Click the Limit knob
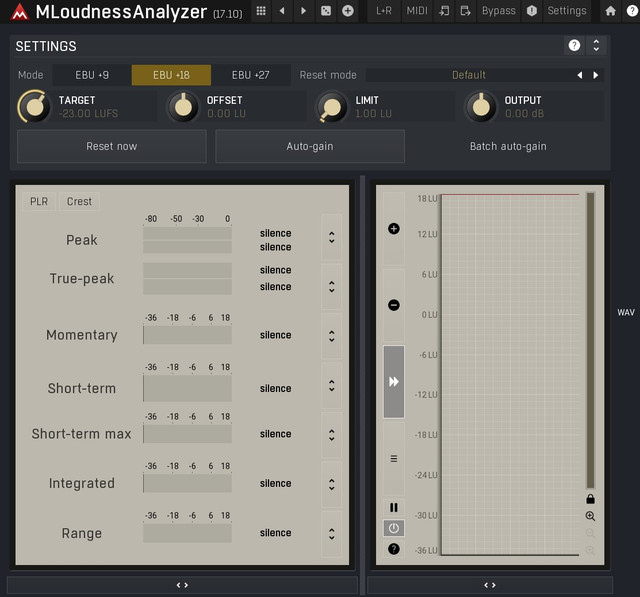Viewport: 640px width, 597px height. [x=331, y=107]
